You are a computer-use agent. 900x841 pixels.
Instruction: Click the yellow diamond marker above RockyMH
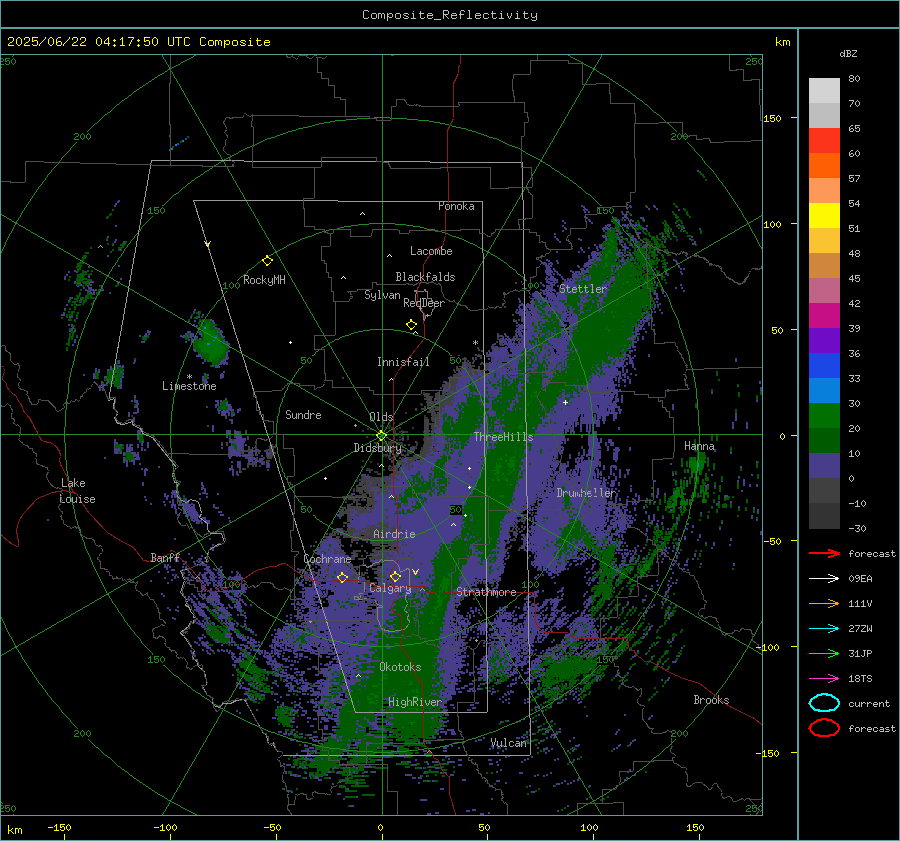(267, 261)
